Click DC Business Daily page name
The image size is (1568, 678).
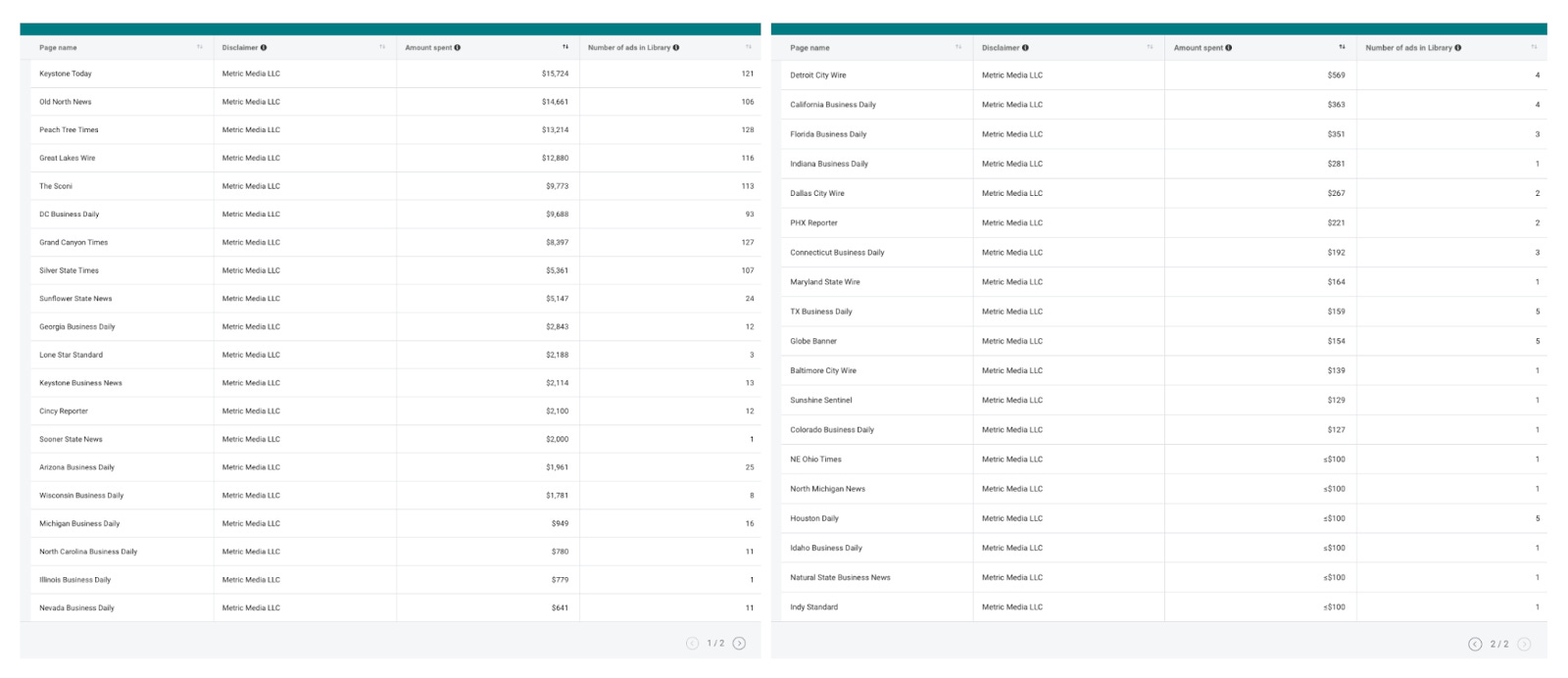pyautogui.click(x=70, y=214)
